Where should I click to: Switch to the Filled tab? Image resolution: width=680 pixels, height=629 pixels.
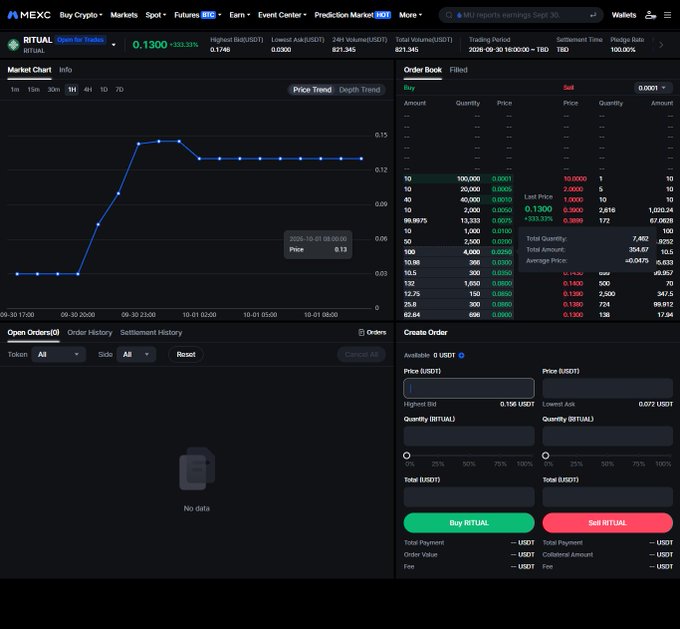click(458, 70)
